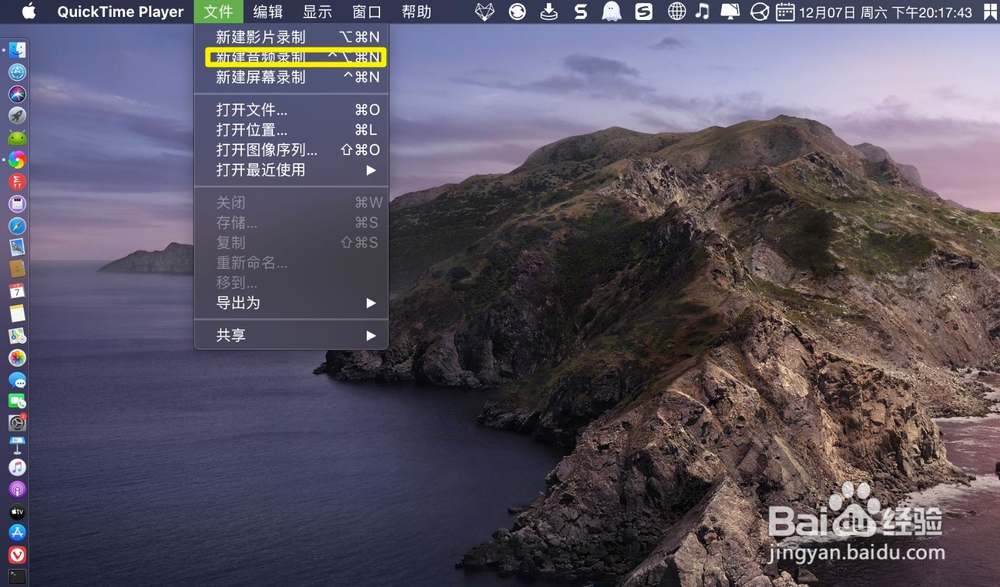Launch Google Chrome from the Dock
This screenshot has width=1000, height=587.
[x=17, y=158]
